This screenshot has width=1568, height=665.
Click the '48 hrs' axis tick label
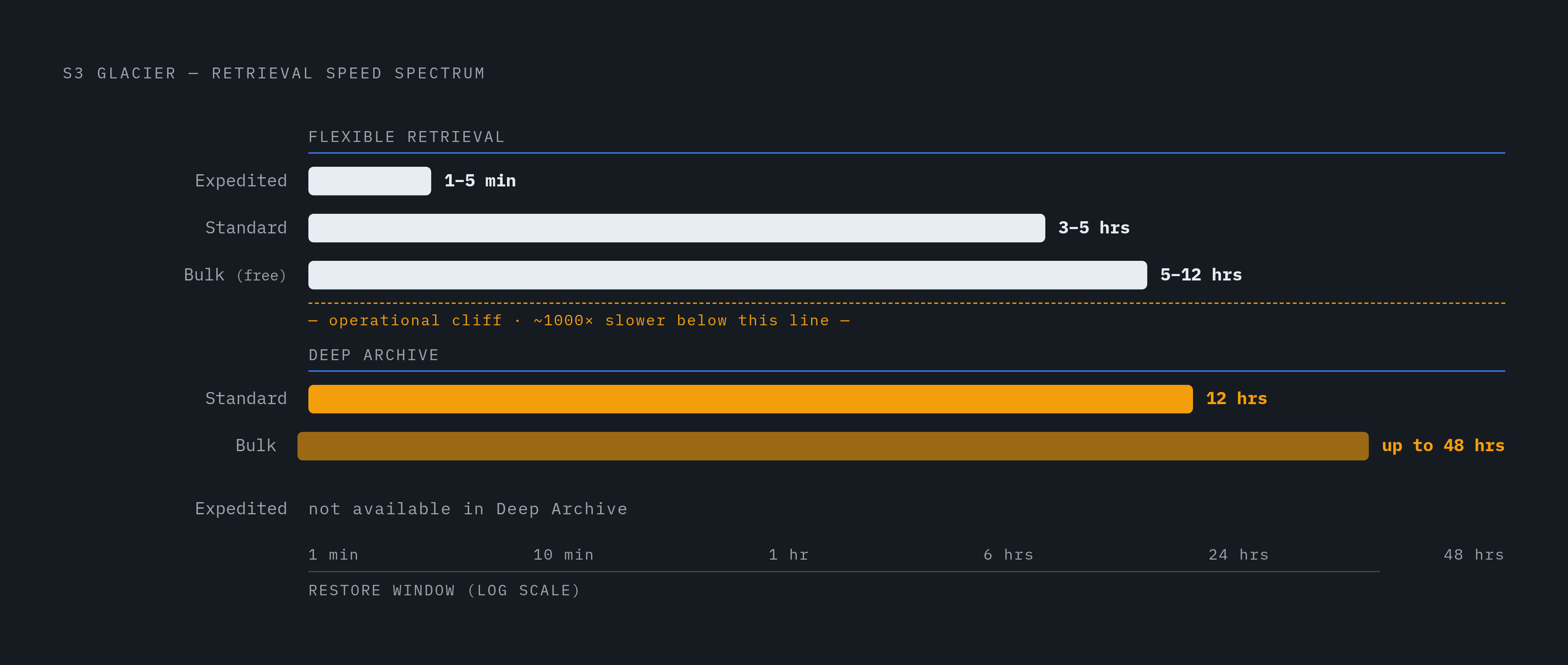coord(1473,555)
